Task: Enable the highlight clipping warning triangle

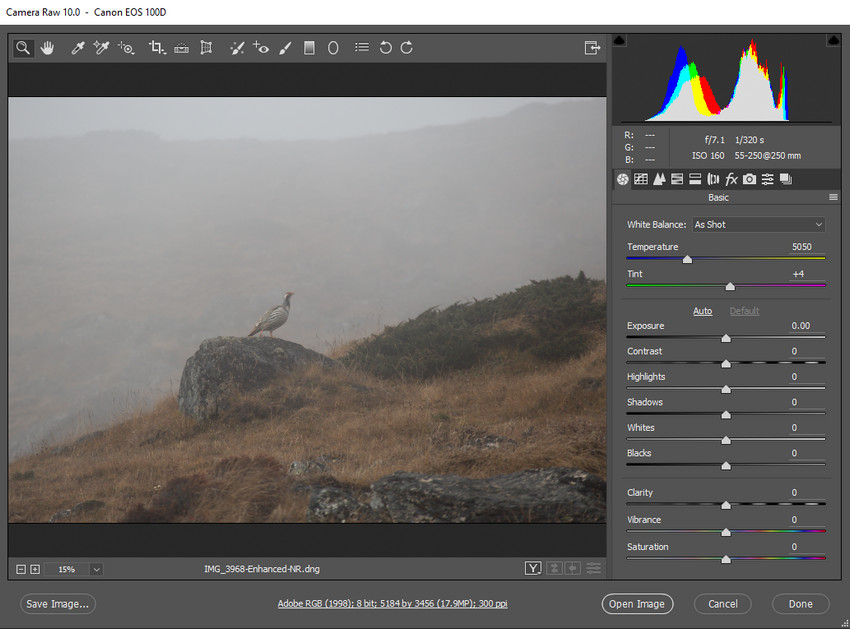Action: (833, 40)
